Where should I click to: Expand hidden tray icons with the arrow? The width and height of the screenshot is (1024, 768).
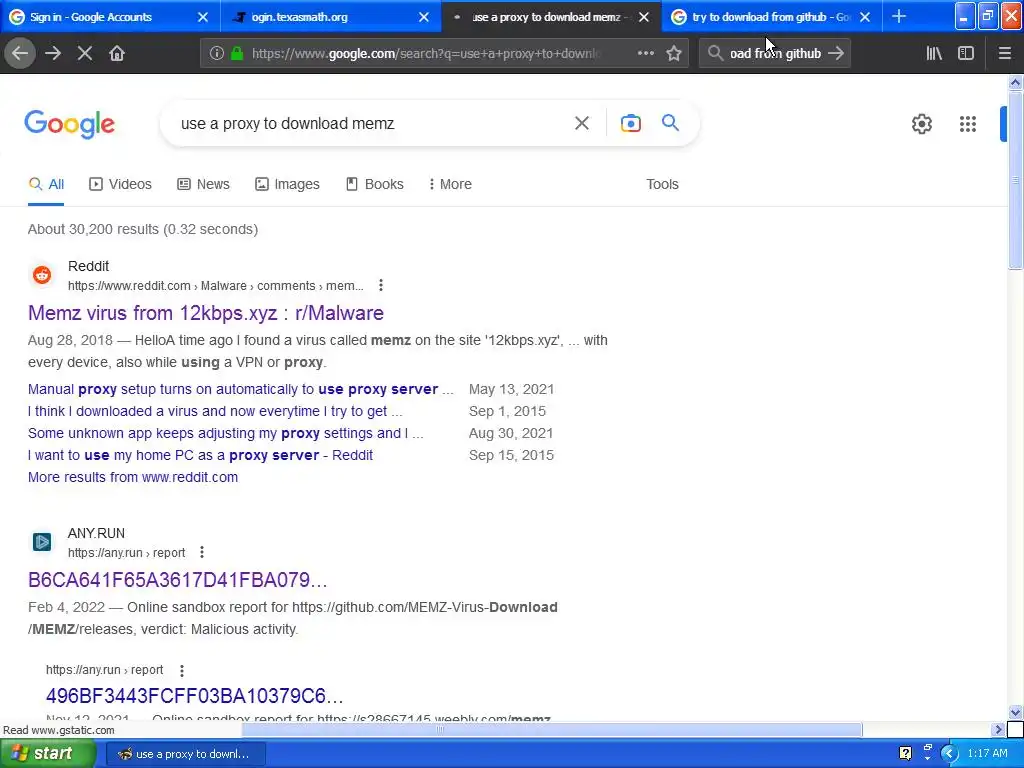pyautogui.click(x=950, y=754)
